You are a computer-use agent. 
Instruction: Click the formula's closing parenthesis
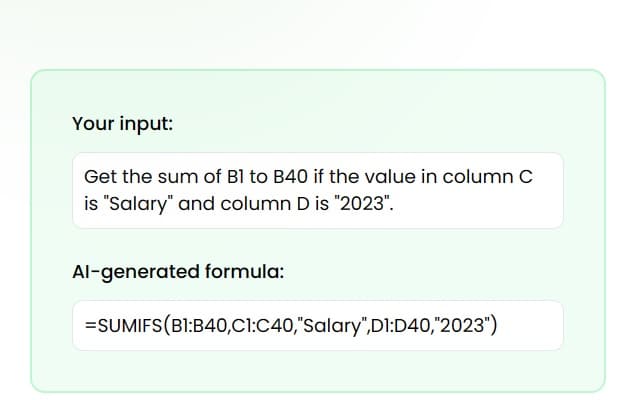tap(494, 326)
